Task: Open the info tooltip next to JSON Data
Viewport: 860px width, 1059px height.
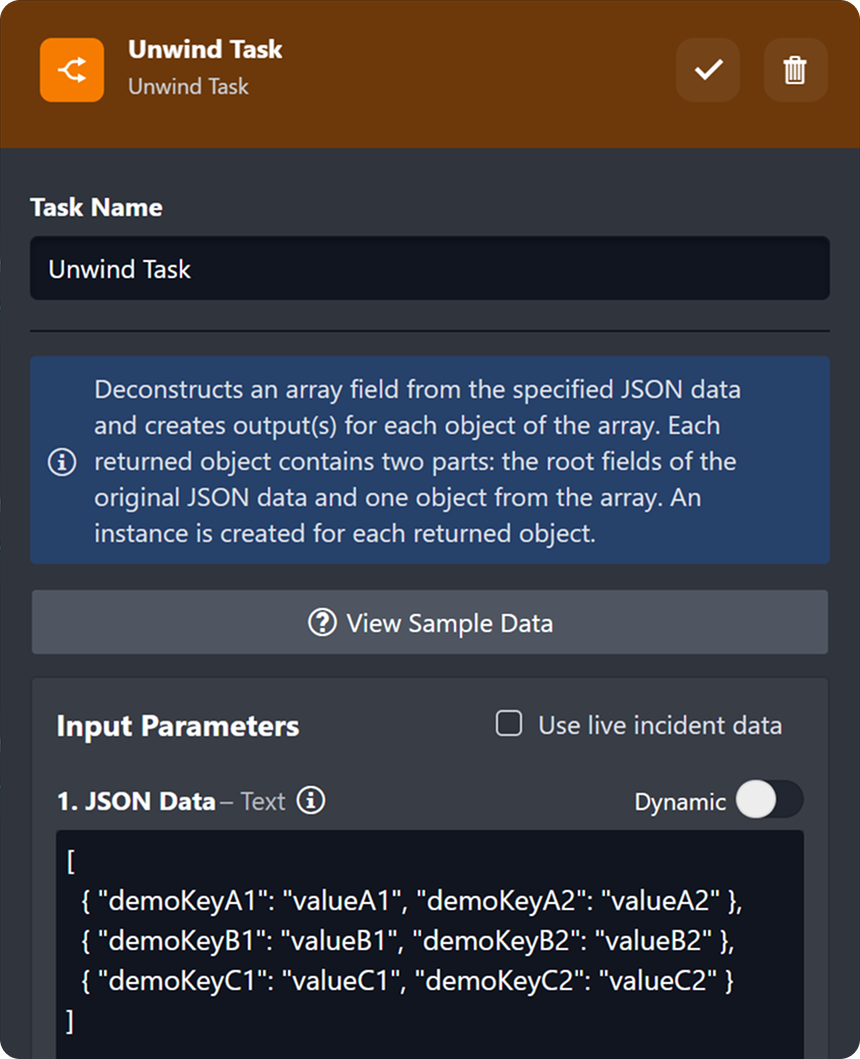Action: pos(312,801)
